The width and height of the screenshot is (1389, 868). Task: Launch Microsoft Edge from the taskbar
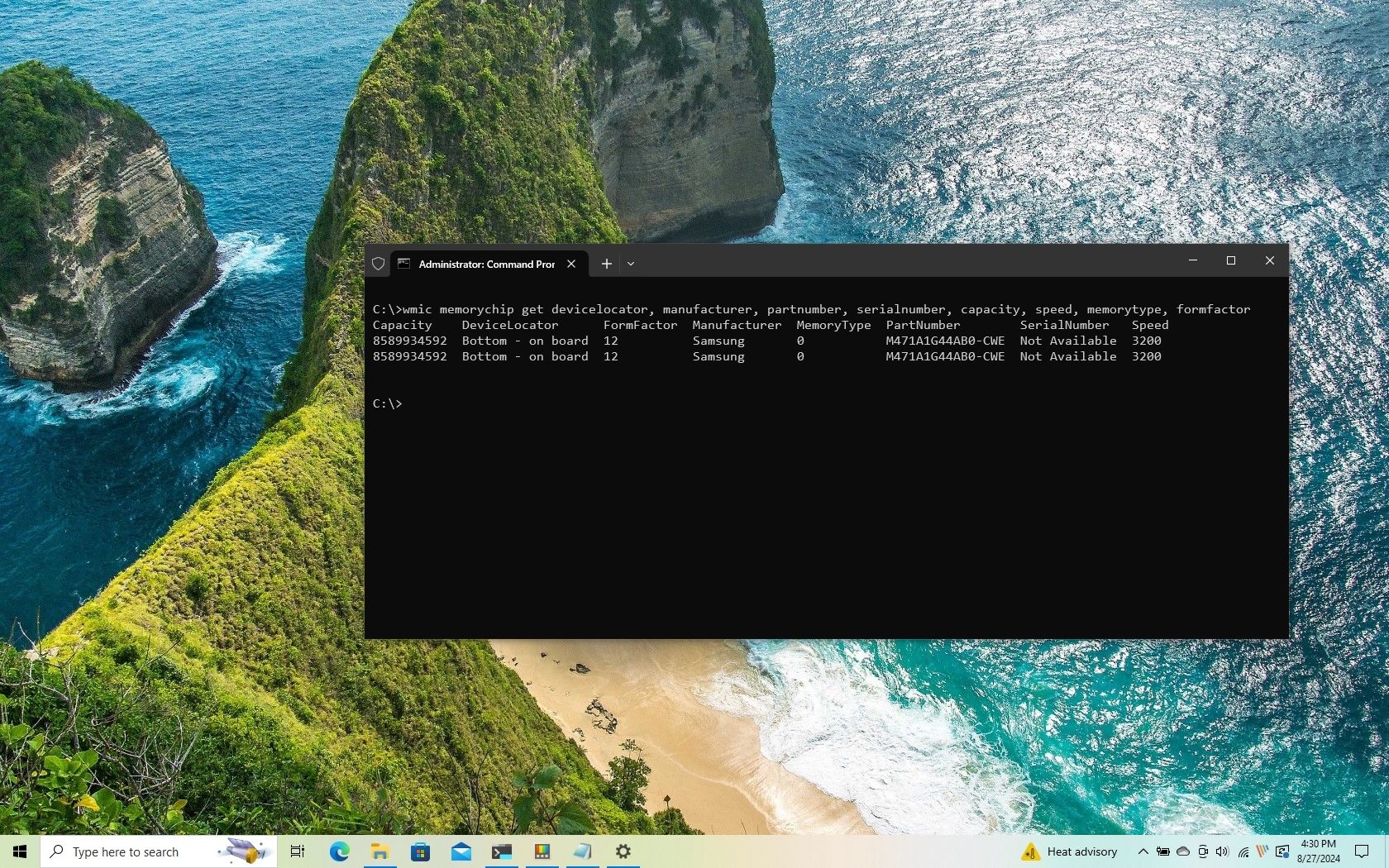(339, 851)
